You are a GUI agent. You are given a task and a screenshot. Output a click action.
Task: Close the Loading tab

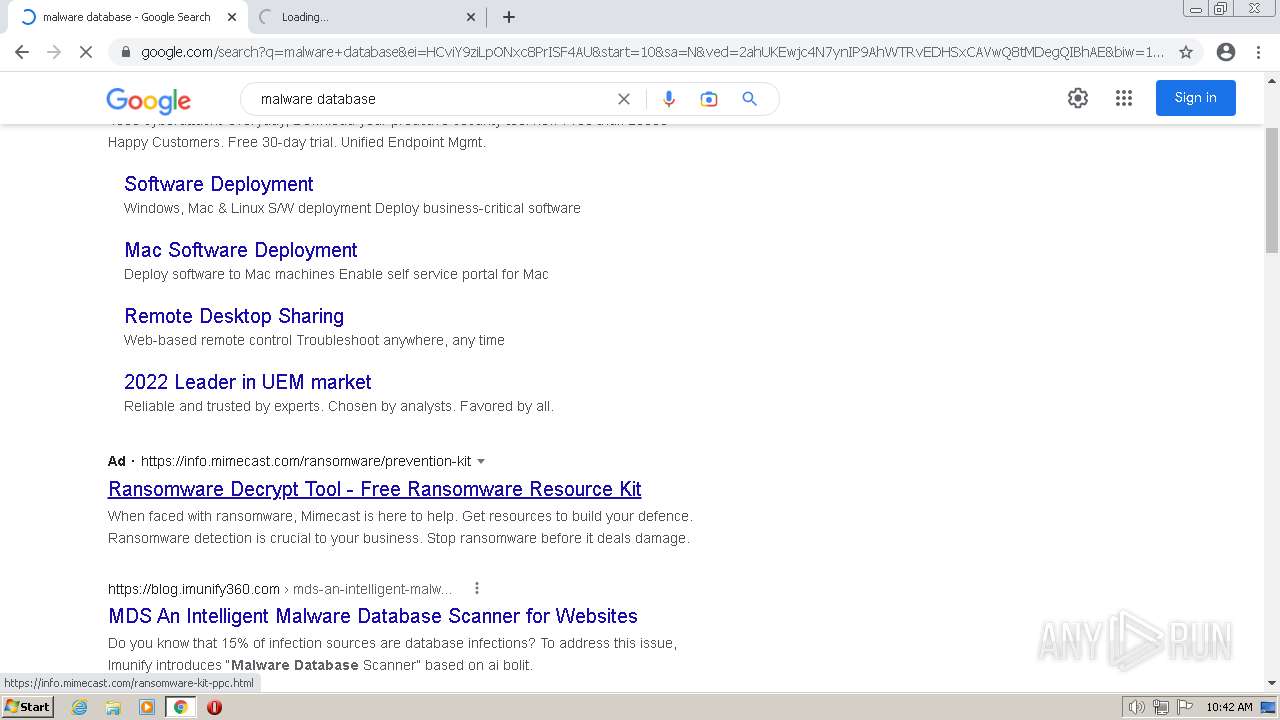point(471,17)
